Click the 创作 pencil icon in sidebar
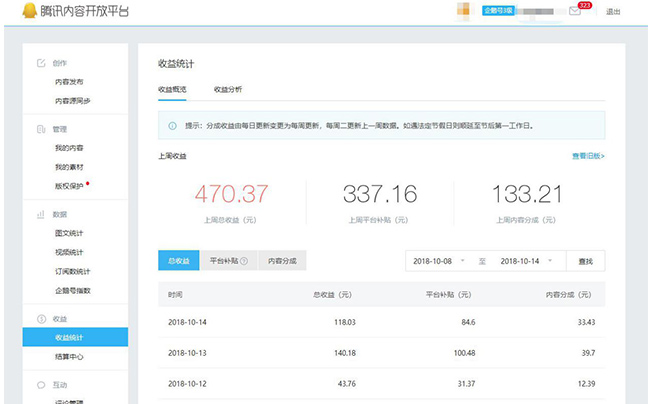649x404 pixels. pyautogui.click(x=41, y=62)
